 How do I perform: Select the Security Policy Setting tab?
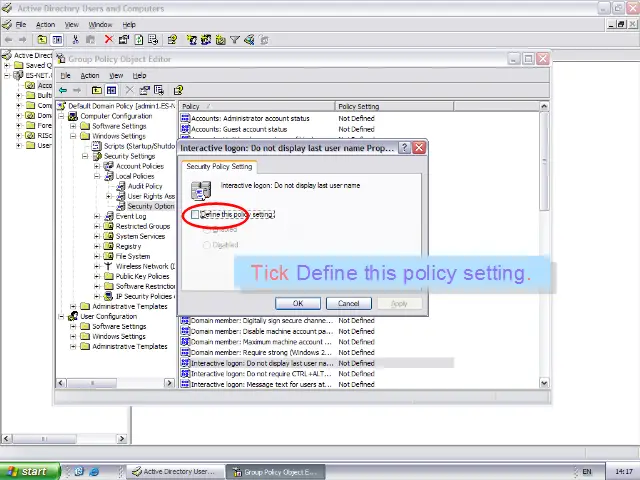(x=219, y=167)
